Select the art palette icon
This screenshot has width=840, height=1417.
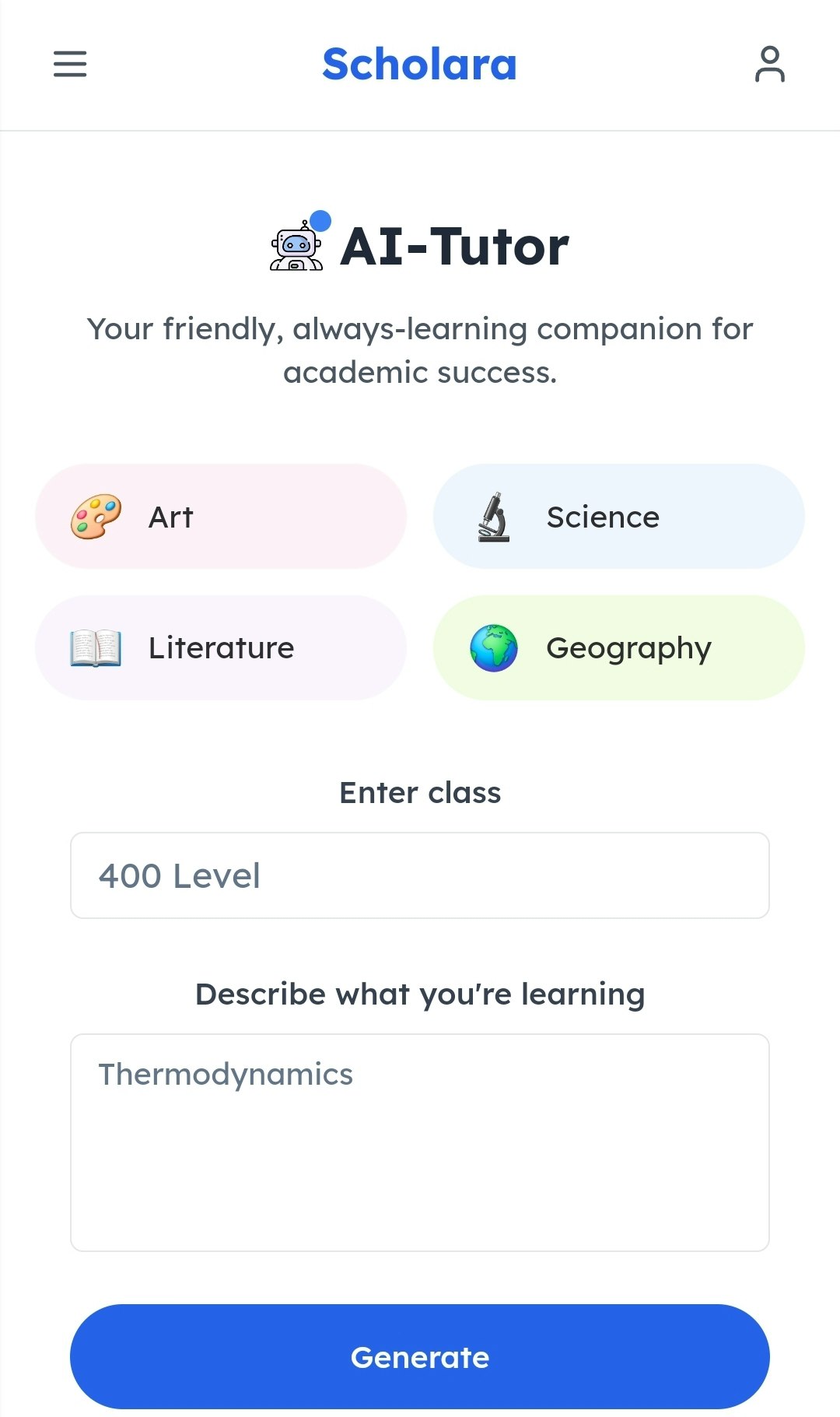coord(96,517)
